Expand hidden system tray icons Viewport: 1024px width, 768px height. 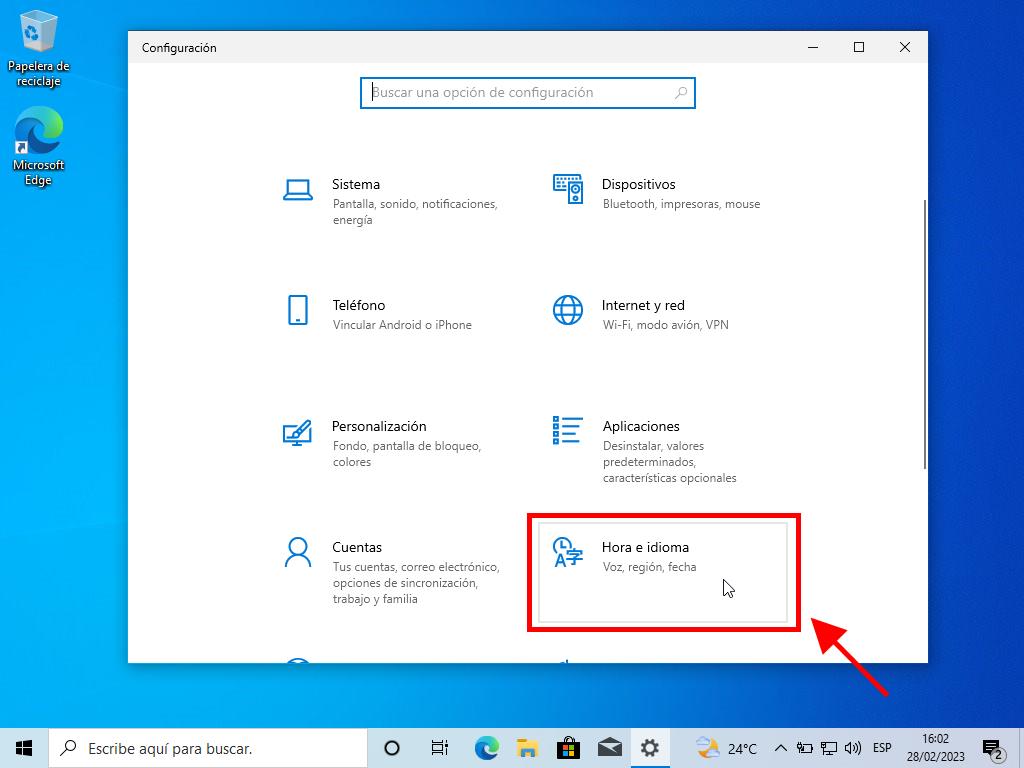point(780,748)
